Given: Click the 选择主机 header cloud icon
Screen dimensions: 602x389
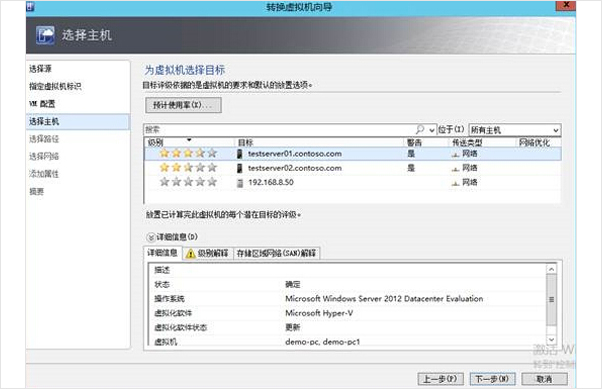Looking at the screenshot, I should click(46, 35).
